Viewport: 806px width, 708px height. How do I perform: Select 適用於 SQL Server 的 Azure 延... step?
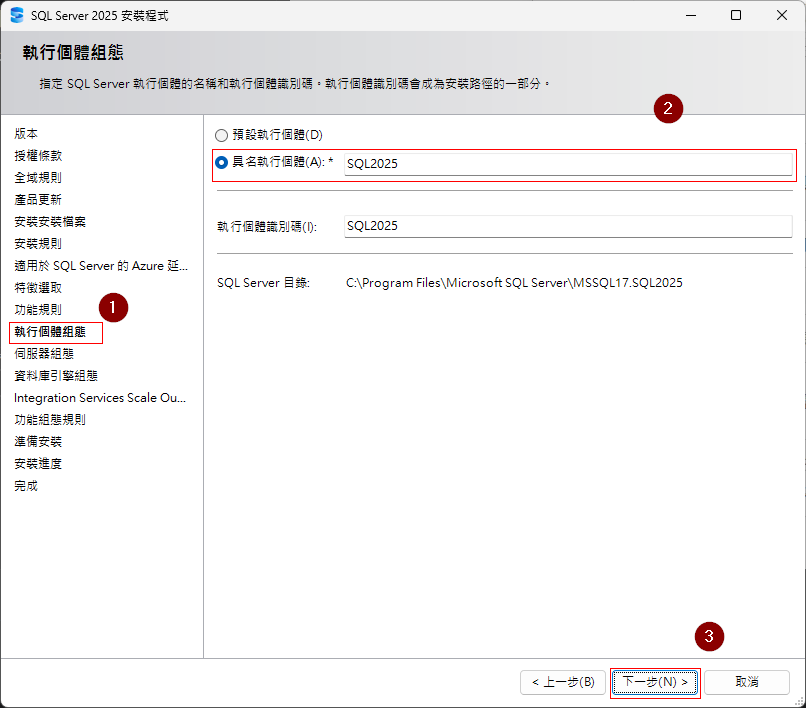click(x=101, y=266)
